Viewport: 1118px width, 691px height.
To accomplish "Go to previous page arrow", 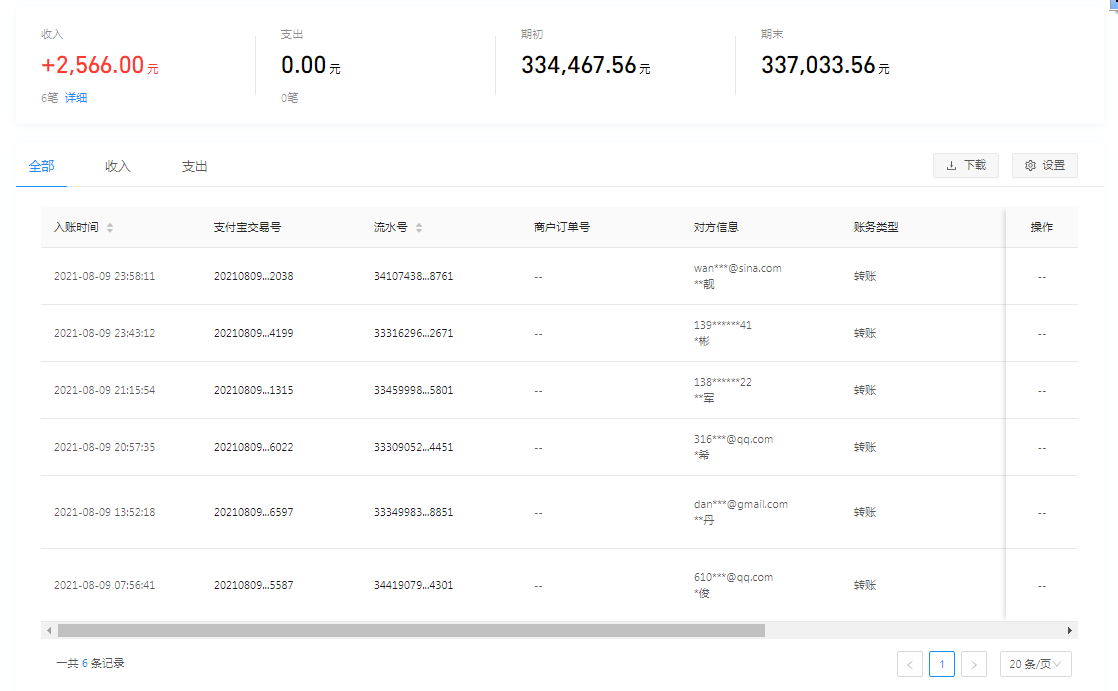I will [x=910, y=664].
